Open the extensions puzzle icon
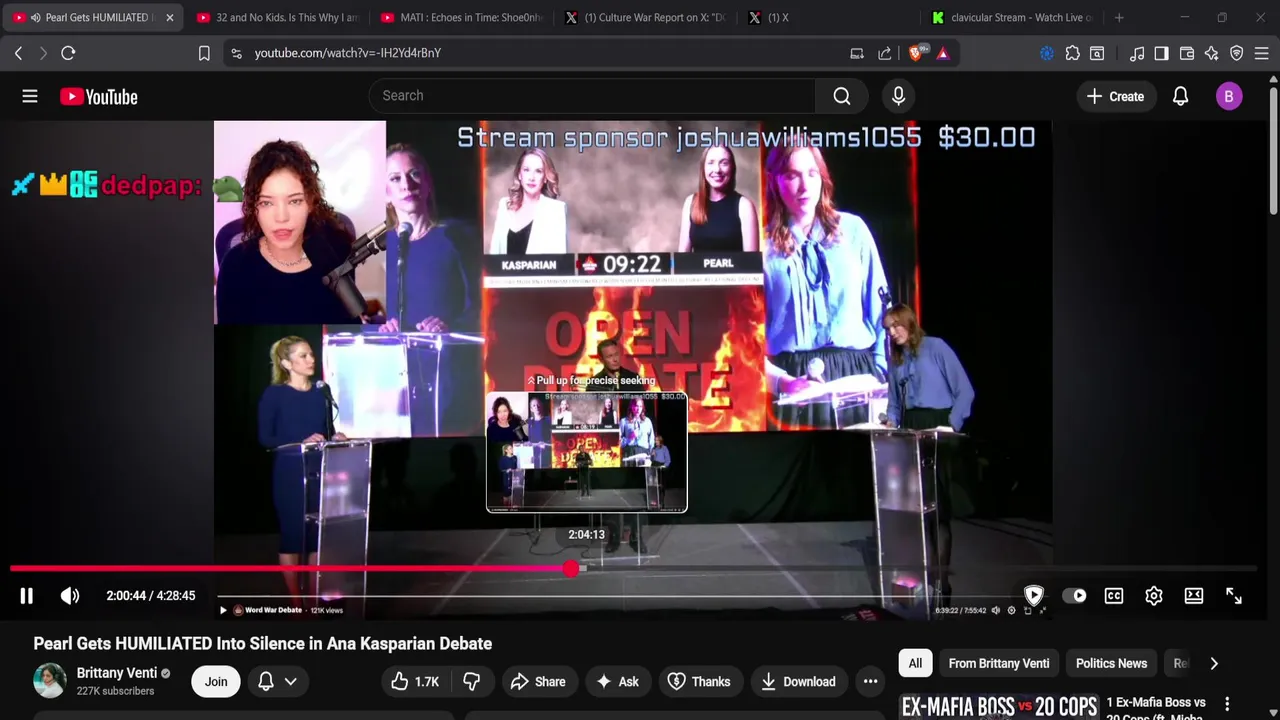 (x=1072, y=53)
